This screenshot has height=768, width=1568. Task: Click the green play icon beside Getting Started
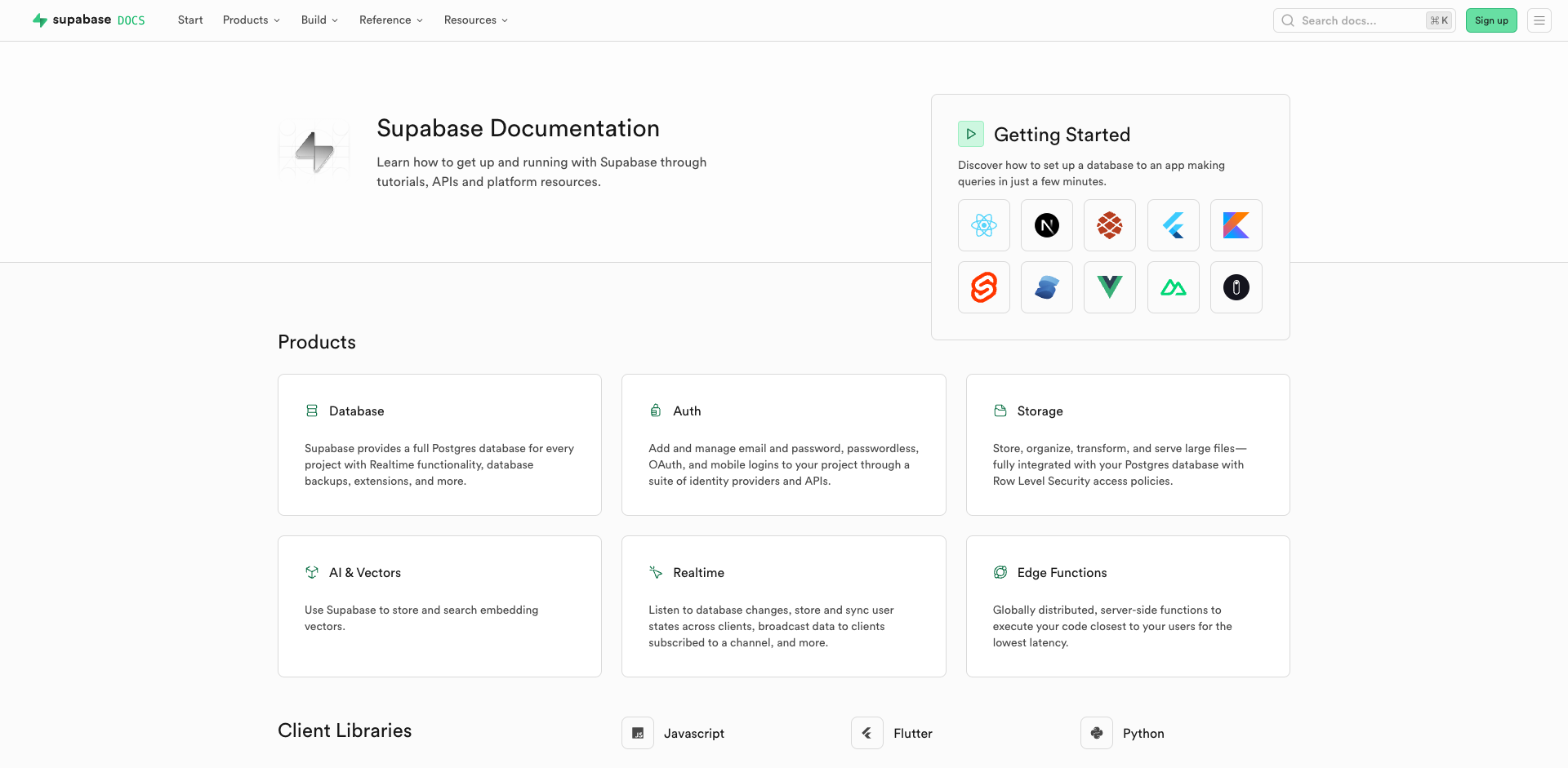coord(971,134)
